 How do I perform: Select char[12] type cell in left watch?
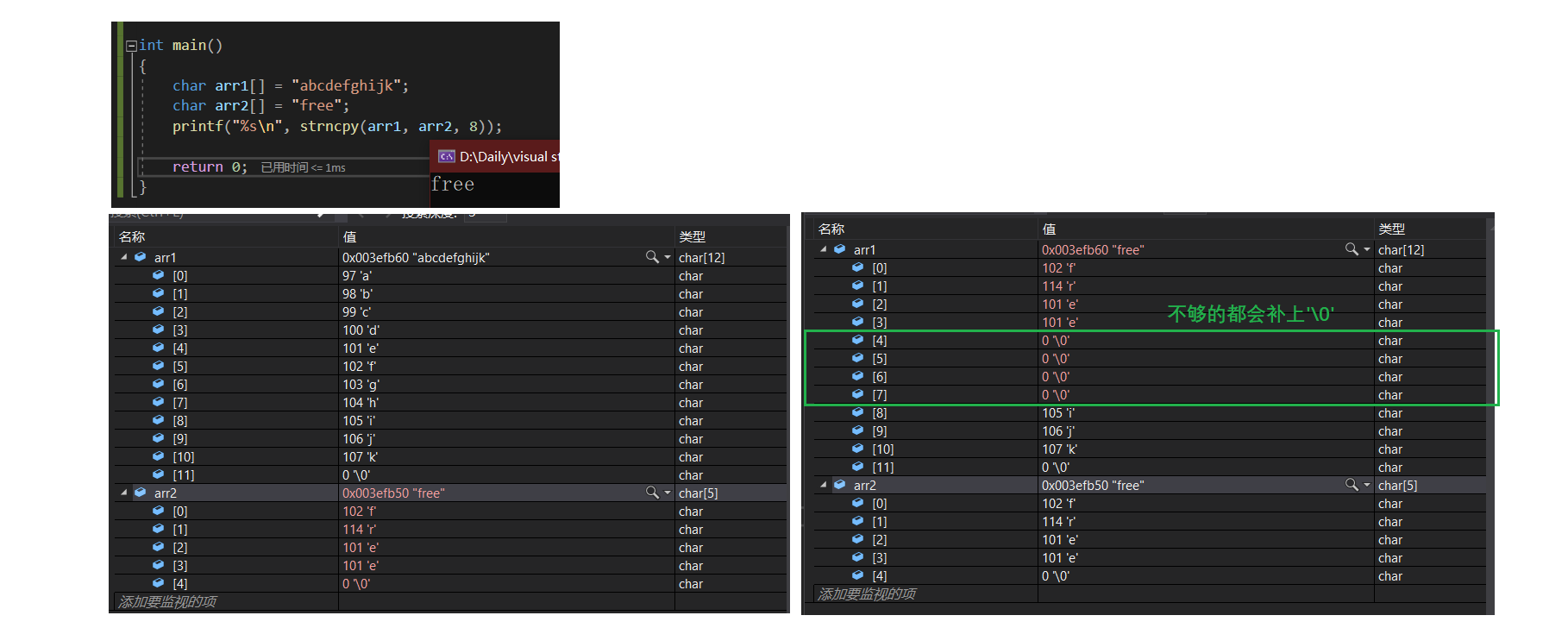coord(702,257)
